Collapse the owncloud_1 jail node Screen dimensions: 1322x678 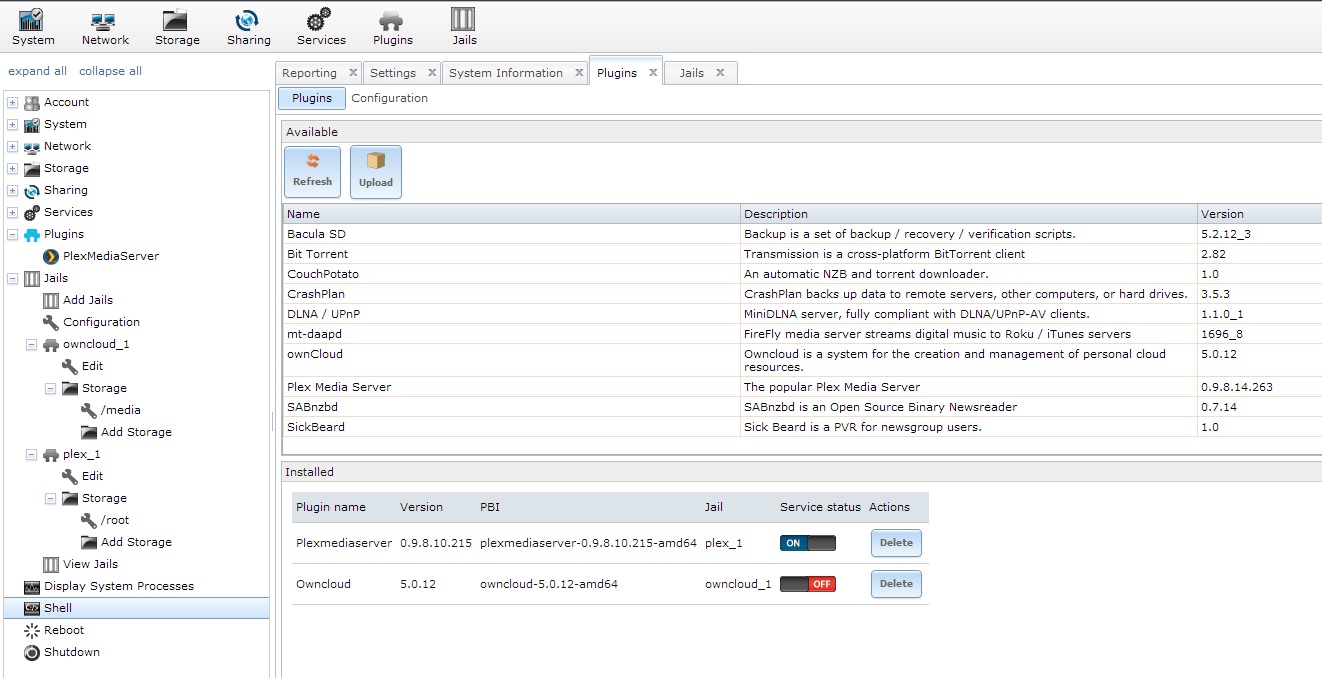point(31,344)
